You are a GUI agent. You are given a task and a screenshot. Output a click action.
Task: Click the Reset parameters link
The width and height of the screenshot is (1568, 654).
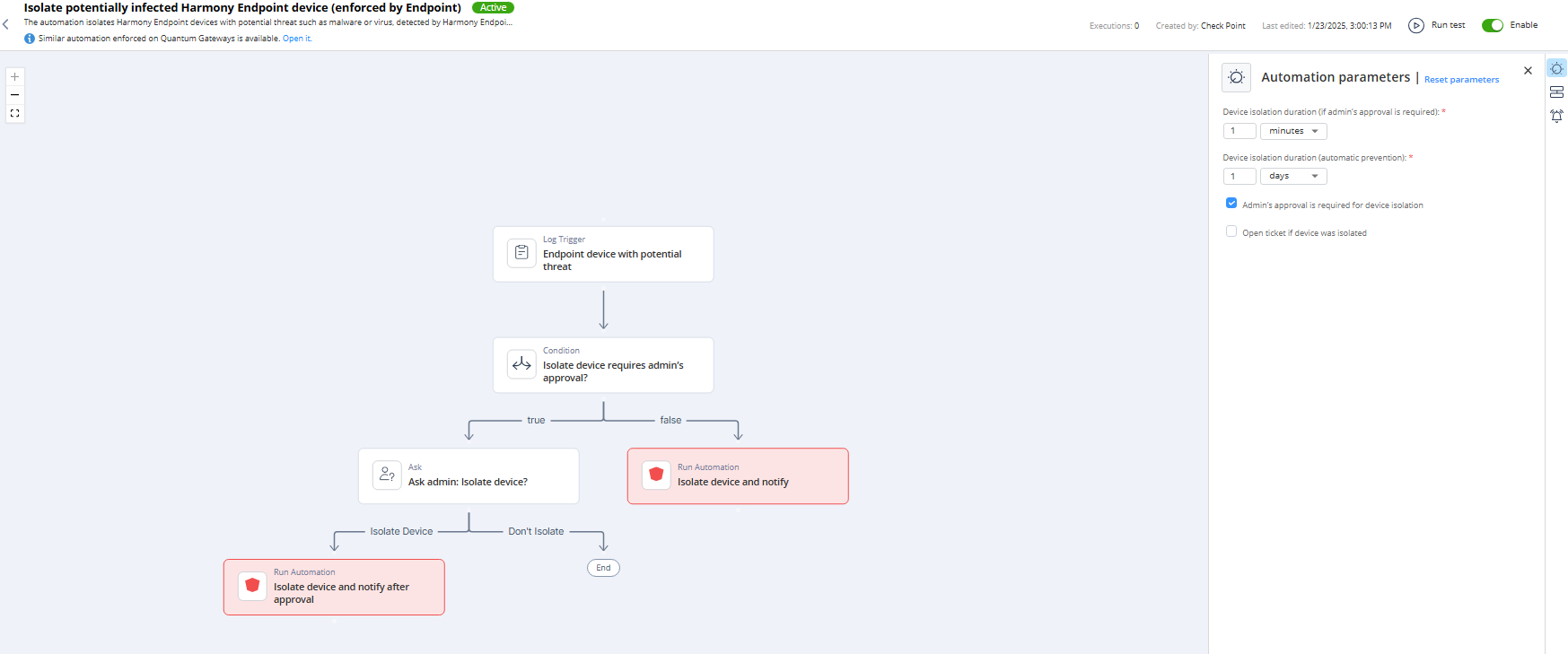click(1461, 80)
